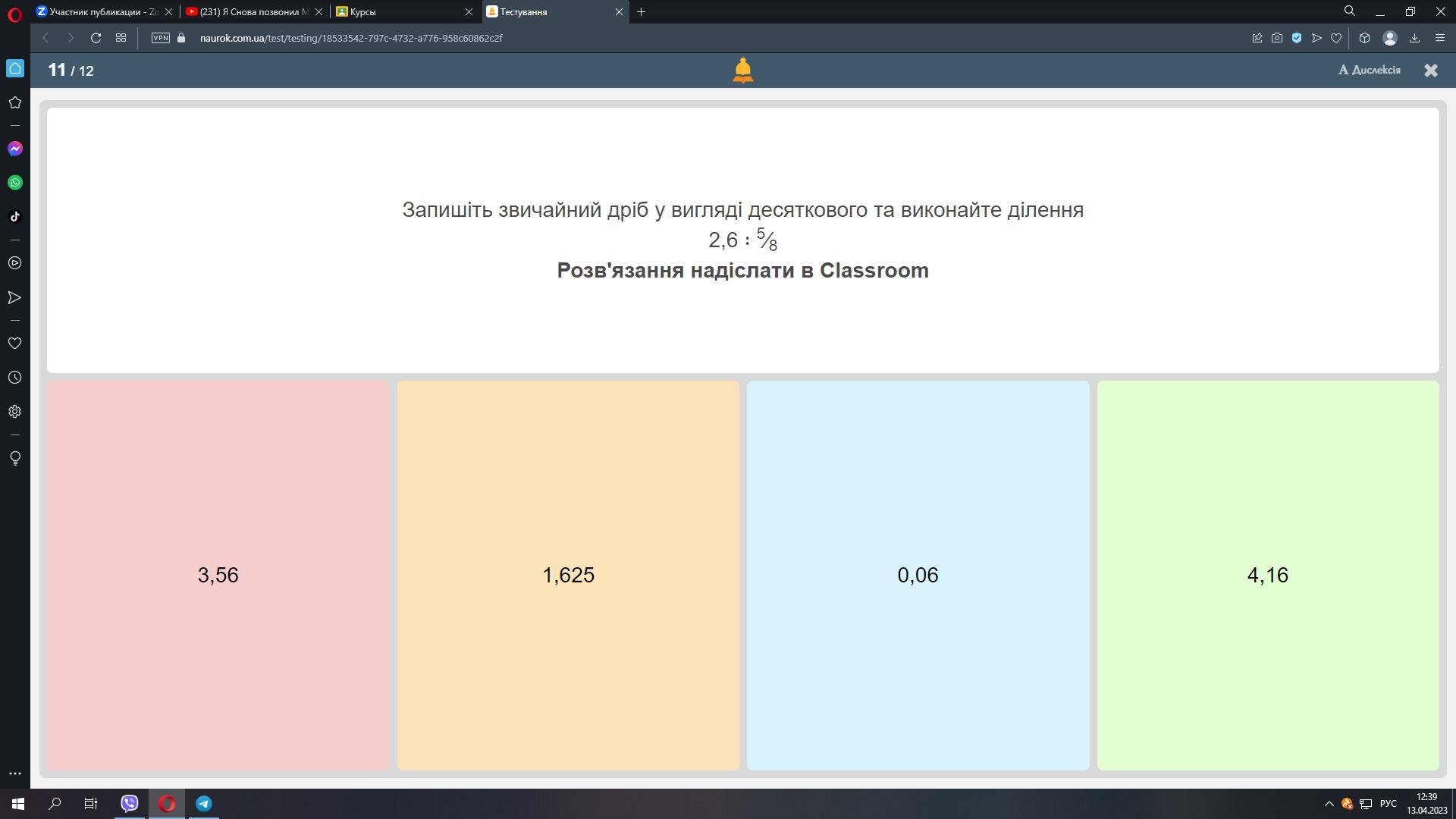Open TikTok in the Opera sidebar

coord(14,217)
